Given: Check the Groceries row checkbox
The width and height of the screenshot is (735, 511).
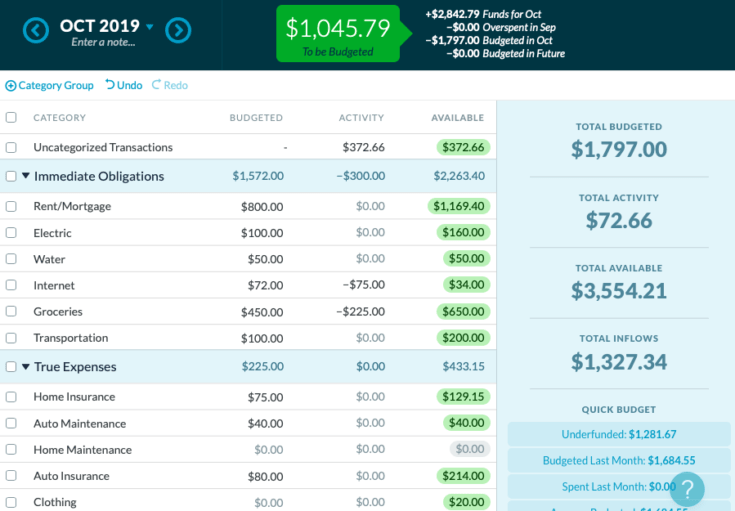Looking at the screenshot, I should (x=11, y=311).
